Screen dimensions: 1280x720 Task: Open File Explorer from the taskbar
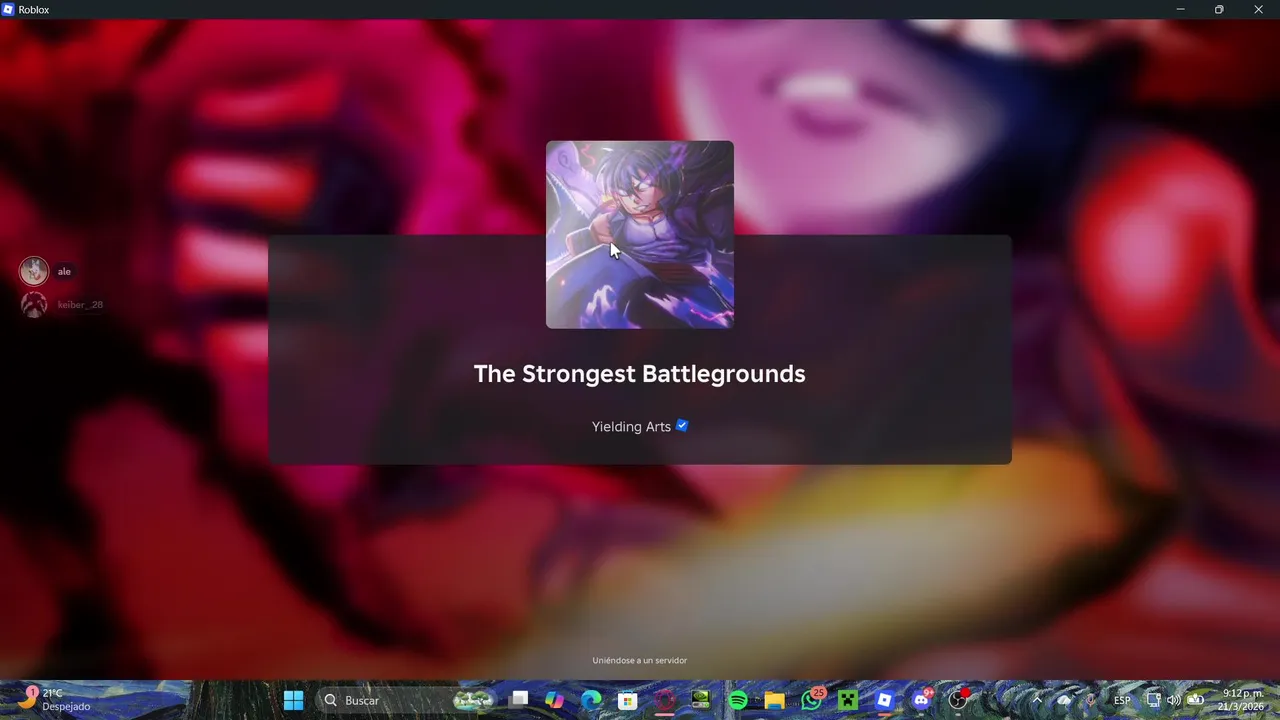pos(774,700)
